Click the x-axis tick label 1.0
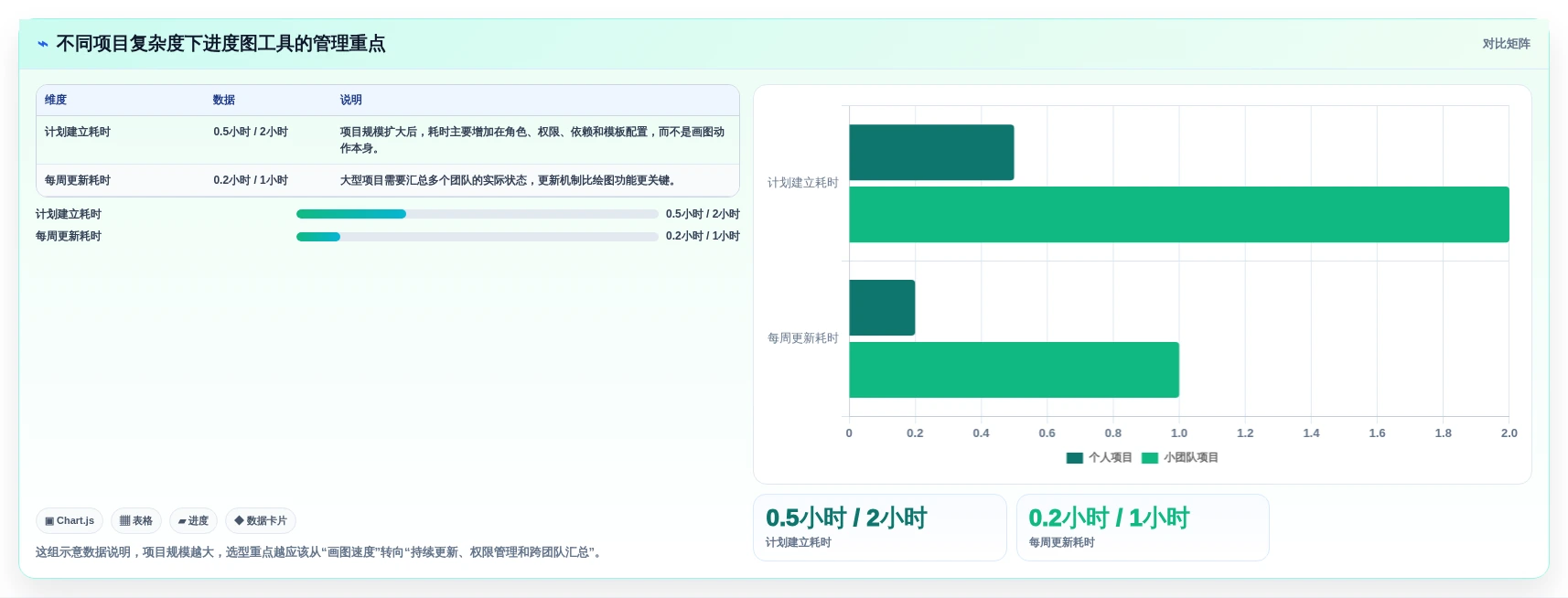The width and height of the screenshot is (1568, 598). click(x=1179, y=433)
